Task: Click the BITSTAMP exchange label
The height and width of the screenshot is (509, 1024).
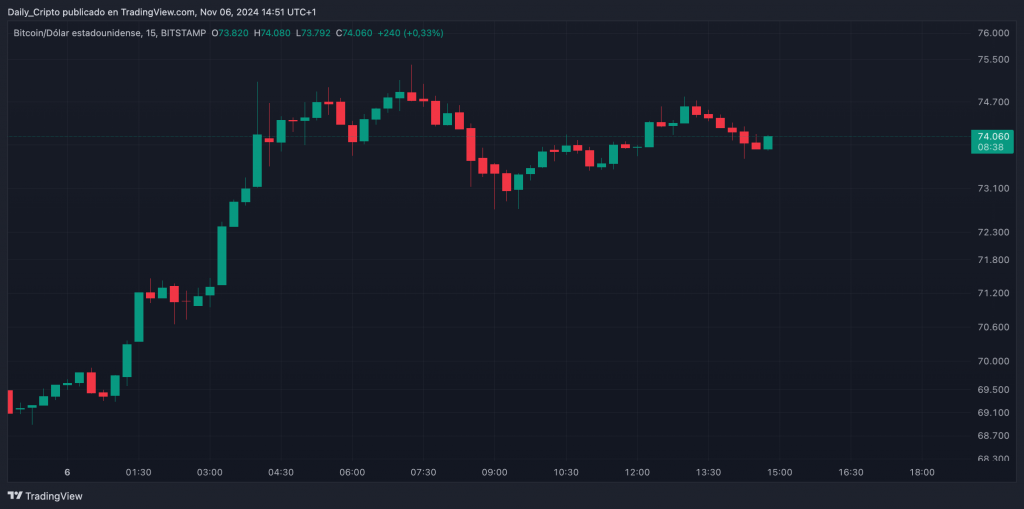Action: point(181,33)
